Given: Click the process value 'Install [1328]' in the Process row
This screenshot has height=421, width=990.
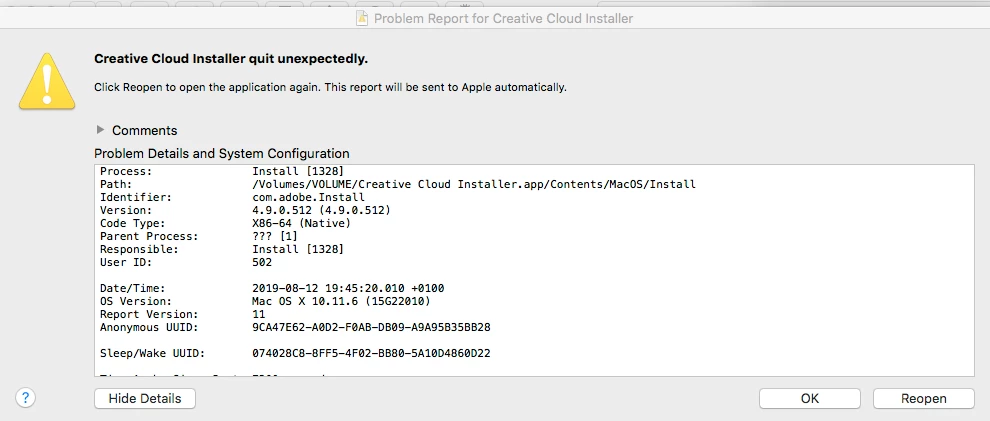Looking at the screenshot, I should pos(298,171).
